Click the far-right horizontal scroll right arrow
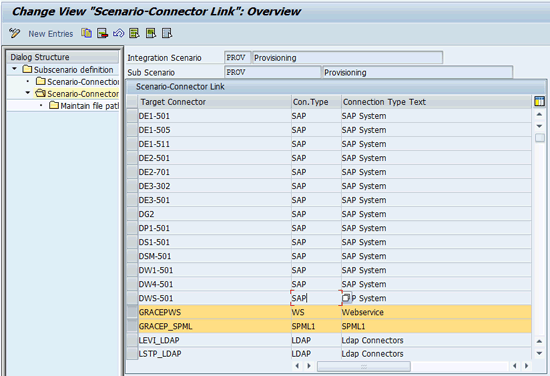The image size is (550, 376). click(x=526, y=366)
